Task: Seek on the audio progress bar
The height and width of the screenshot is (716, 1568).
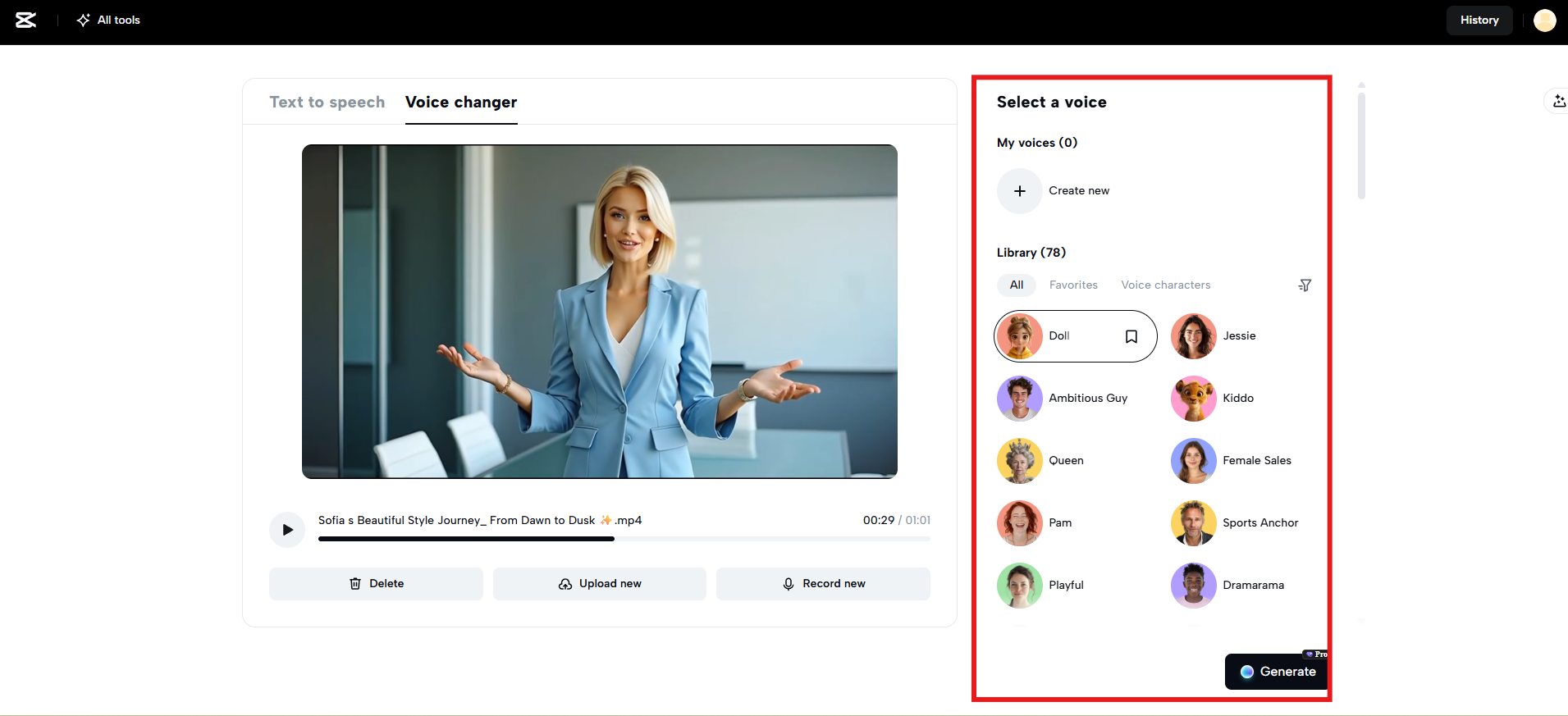Action: click(624, 539)
